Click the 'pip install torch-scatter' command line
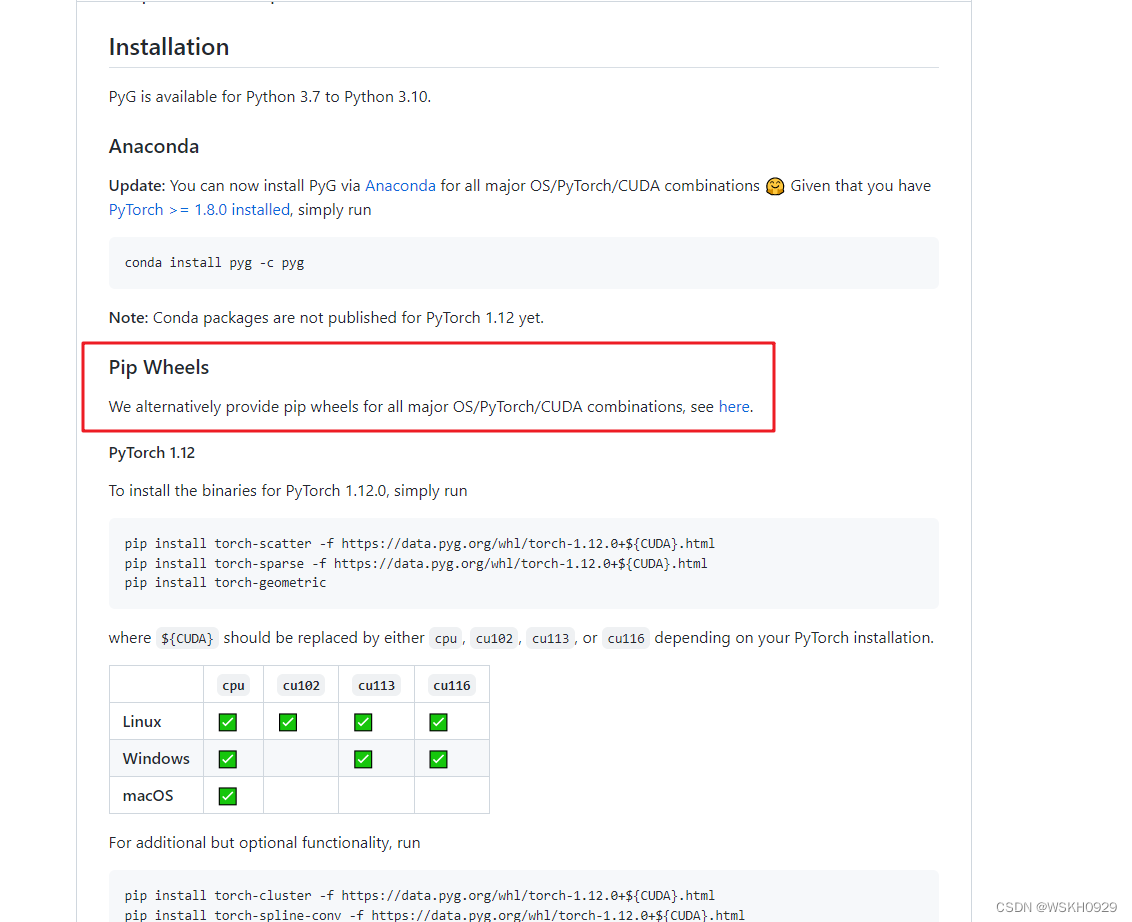Screen dimensions: 1132x922 tap(419, 544)
